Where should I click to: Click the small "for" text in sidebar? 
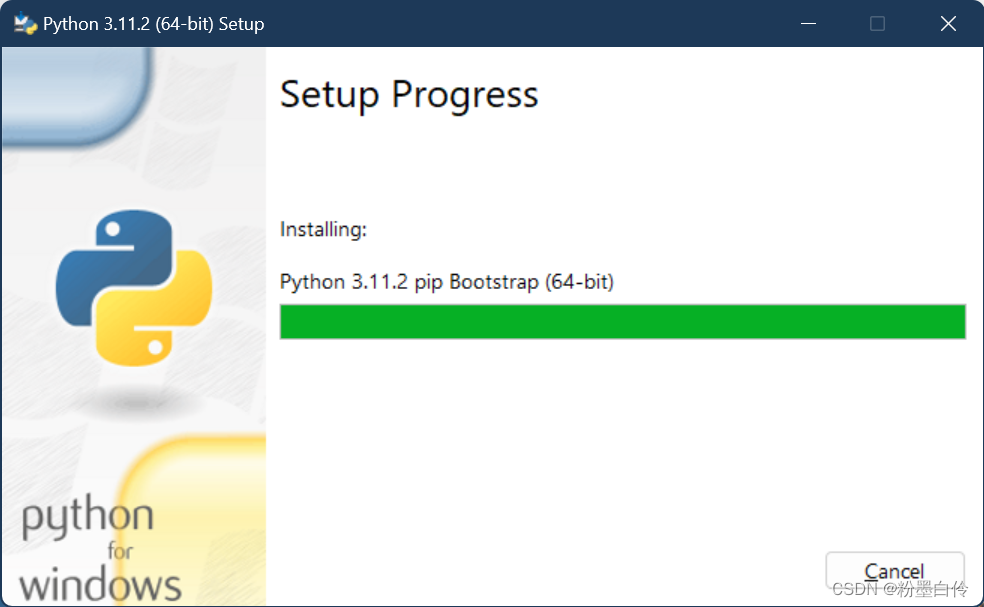(120, 551)
